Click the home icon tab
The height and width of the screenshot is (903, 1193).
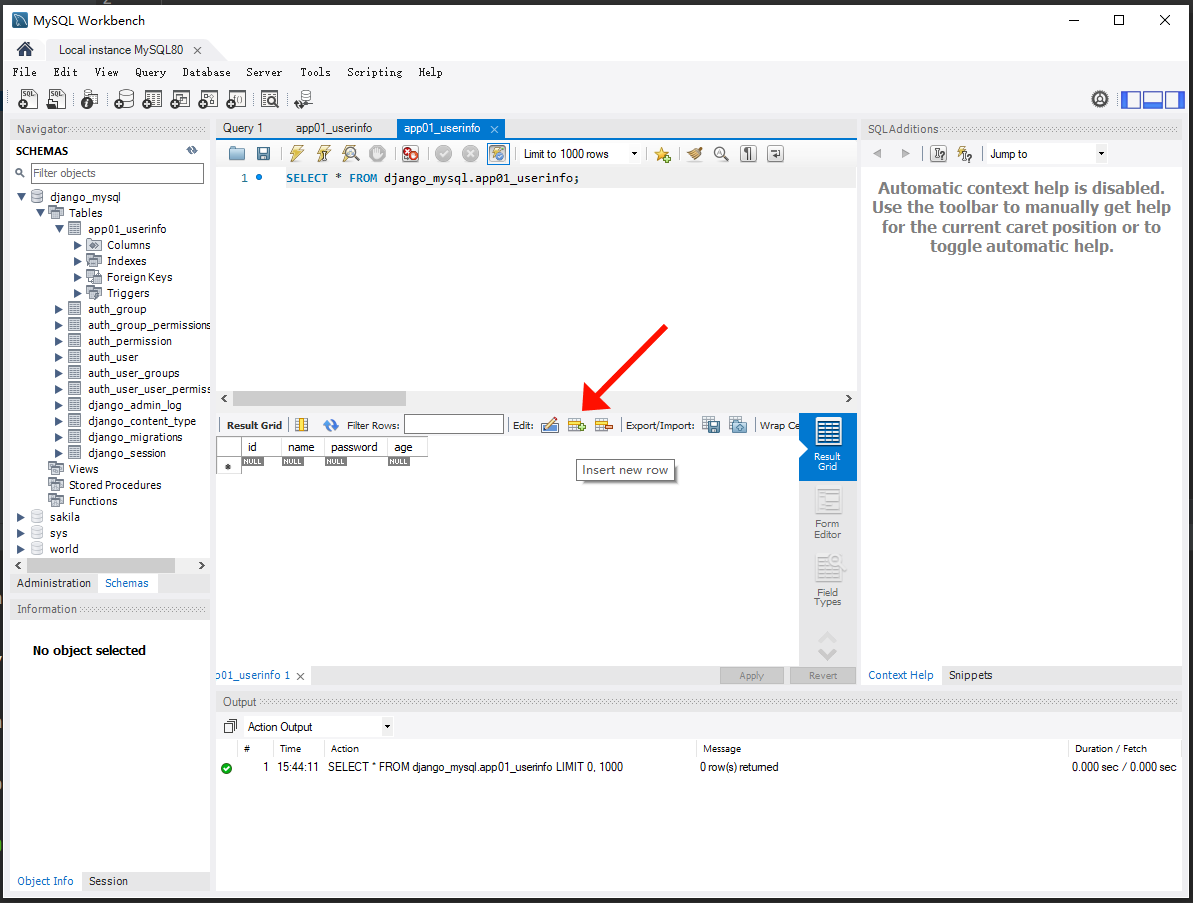click(x=24, y=49)
